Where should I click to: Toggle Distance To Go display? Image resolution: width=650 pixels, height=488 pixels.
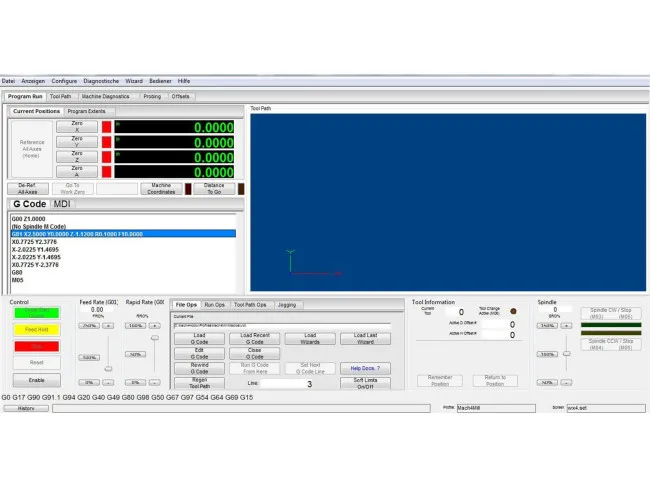point(214,188)
